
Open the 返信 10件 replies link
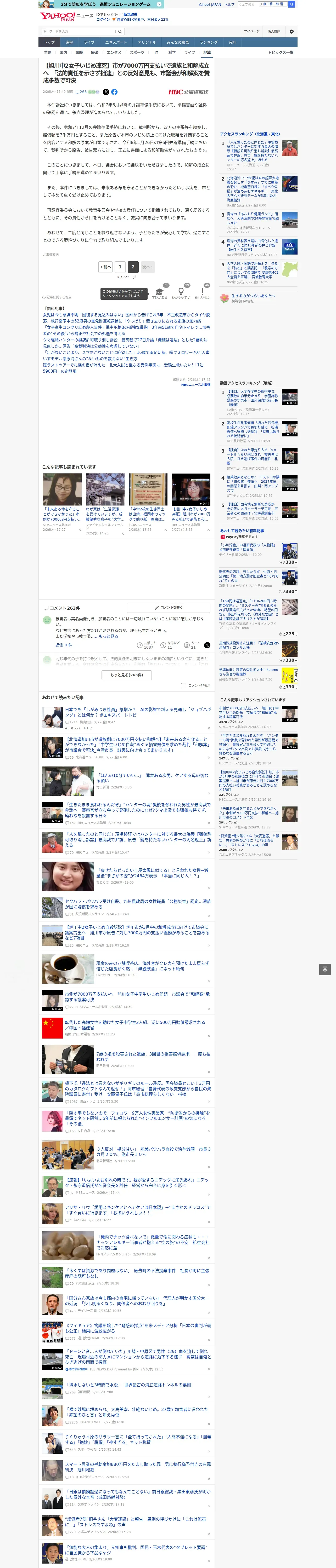pos(63,645)
